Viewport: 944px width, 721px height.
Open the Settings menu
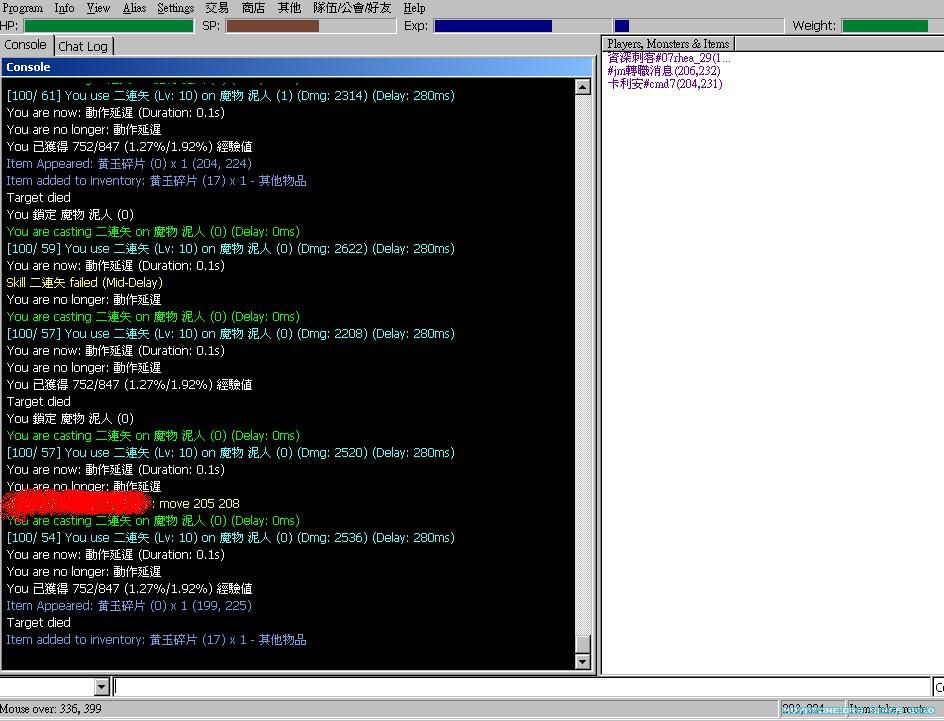(175, 8)
